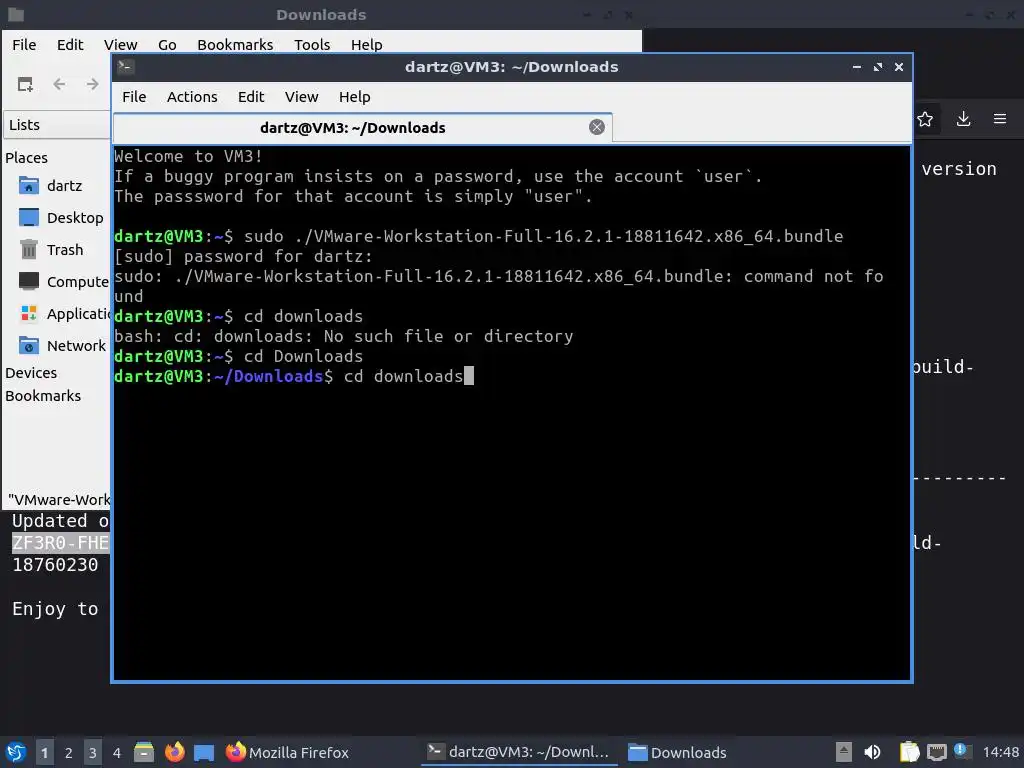Open the terminal Help menu
Image resolution: width=1024 pixels, height=768 pixels.
pyautogui.click(x=355, y=97)
